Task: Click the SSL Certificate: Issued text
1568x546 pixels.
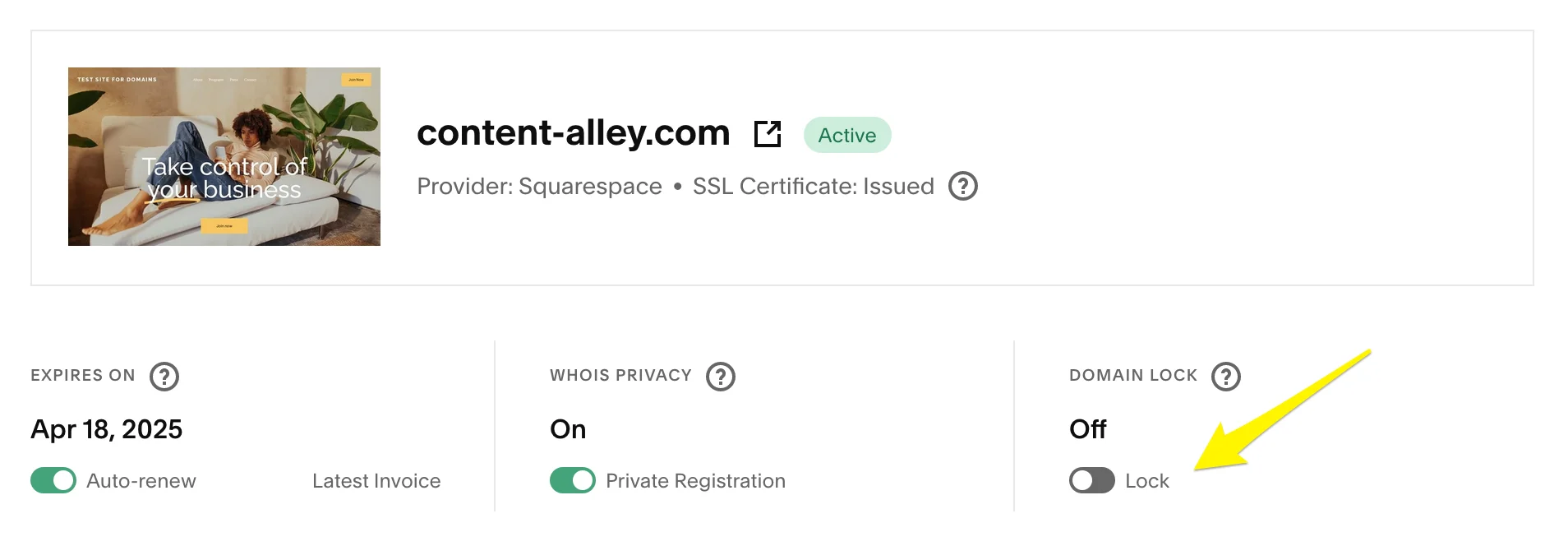Action: point(813,187)
